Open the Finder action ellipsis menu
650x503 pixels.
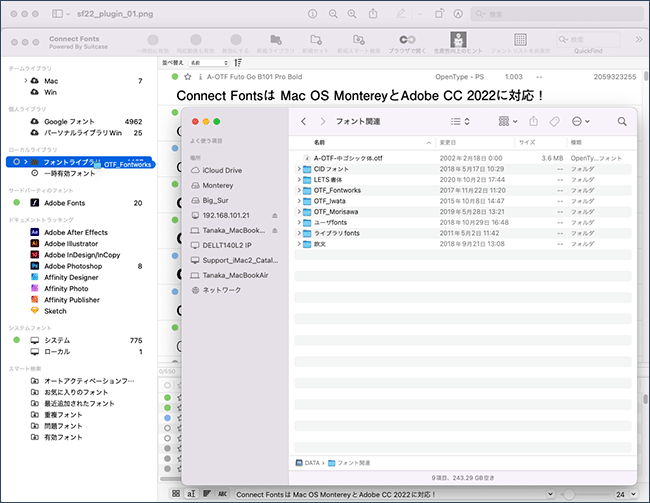tap(580, 121)
